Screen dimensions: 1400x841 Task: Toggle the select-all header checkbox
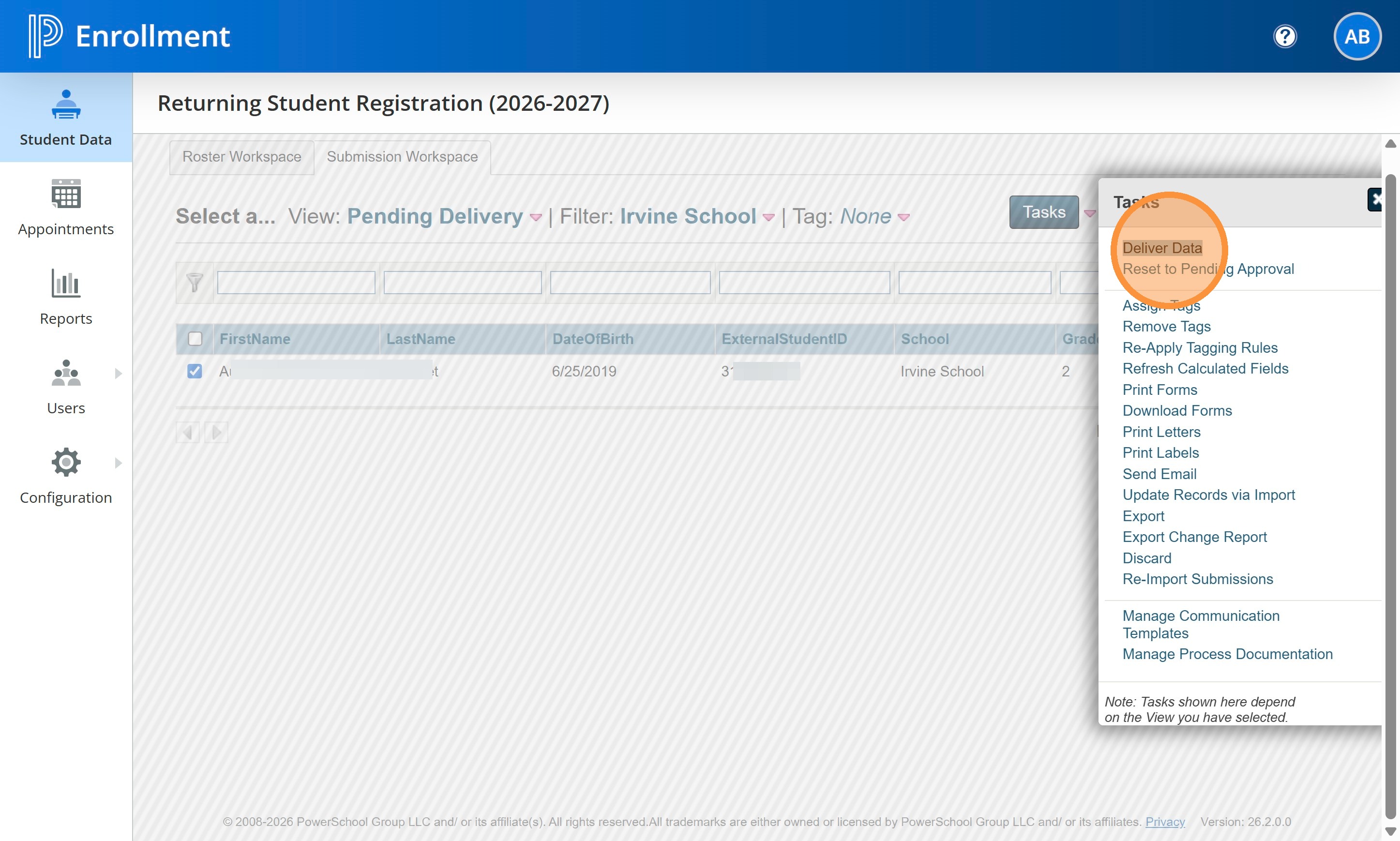pos(195,339)
